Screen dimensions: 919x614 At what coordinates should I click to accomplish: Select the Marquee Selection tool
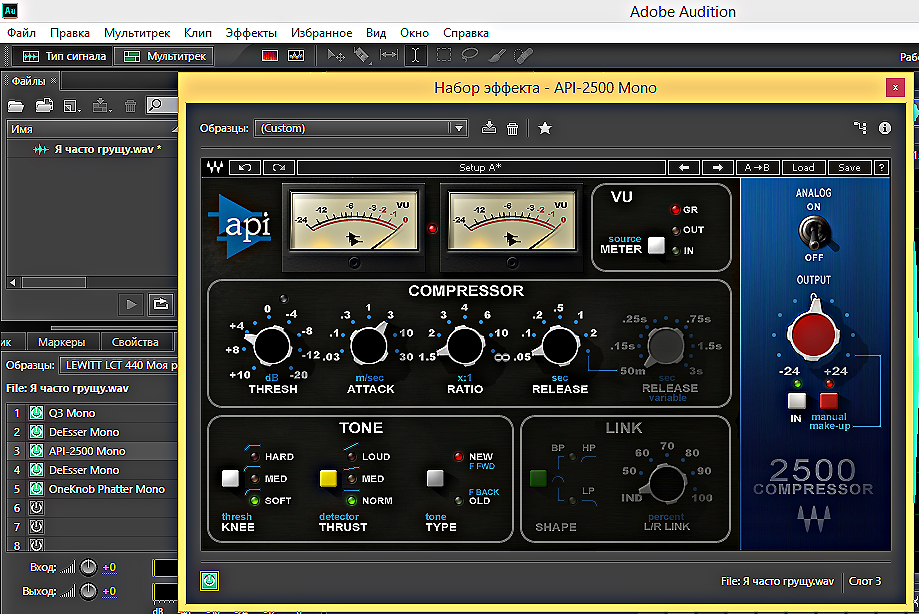(x=444, y=55)
